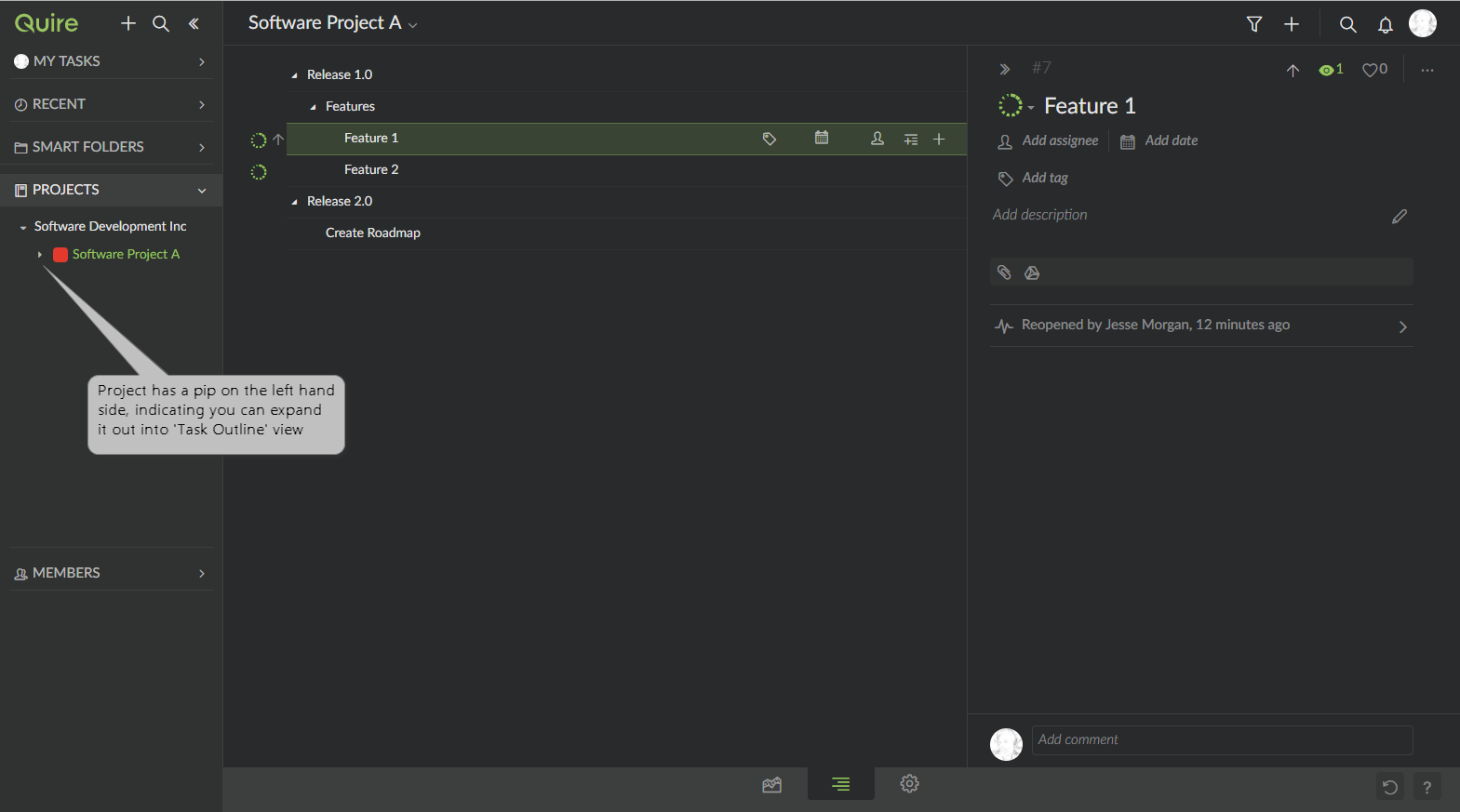Click Add tag
1460x812 pixels.
tap(1033, 179)
